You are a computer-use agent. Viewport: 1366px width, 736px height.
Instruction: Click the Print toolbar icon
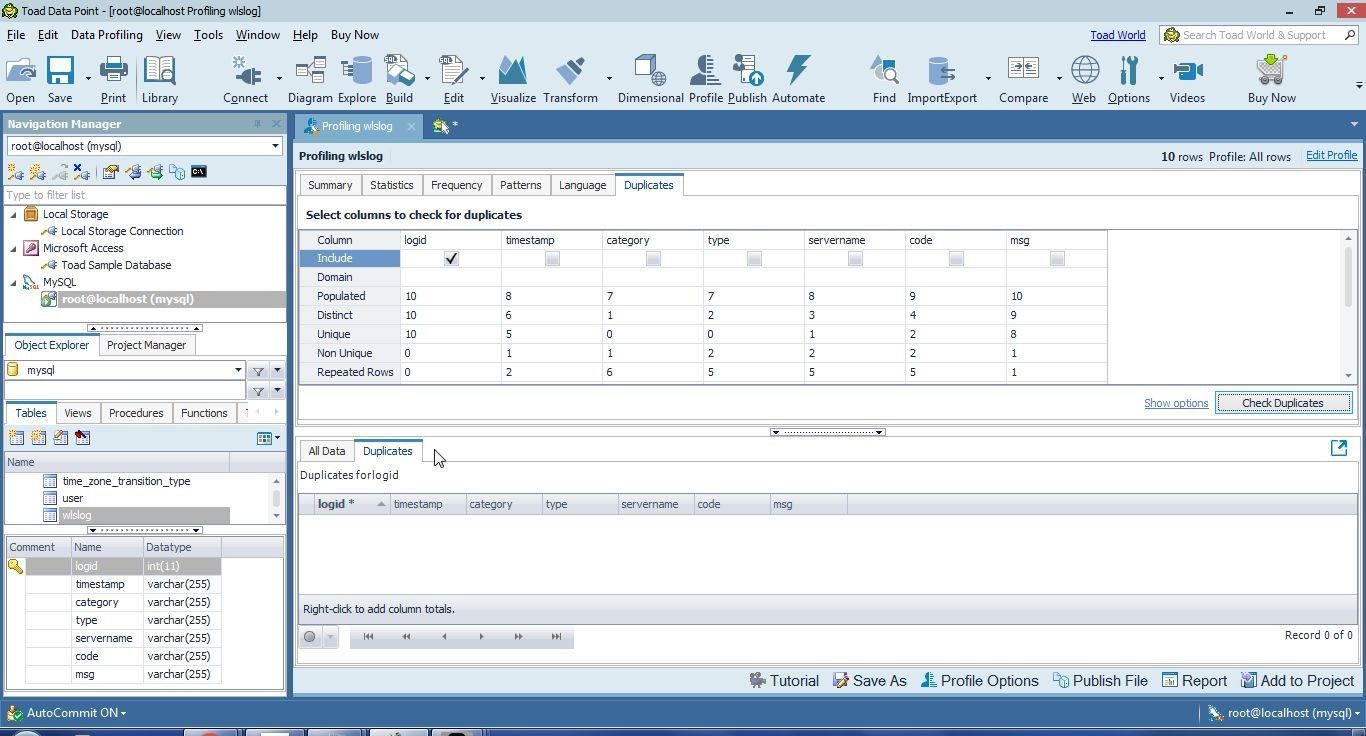coord(113,79)
